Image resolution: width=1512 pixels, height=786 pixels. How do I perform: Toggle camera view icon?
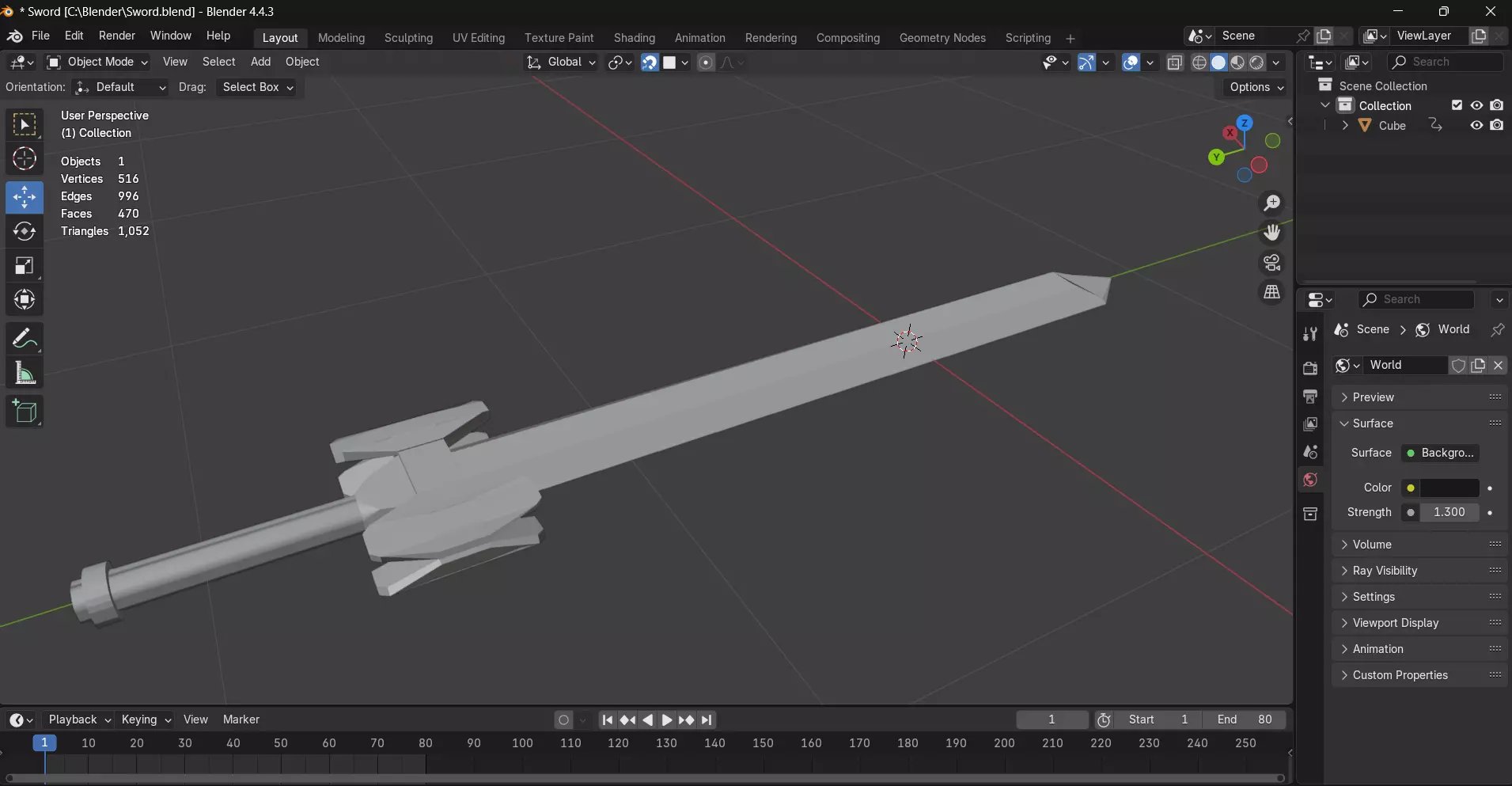[x=1271, y=263]
